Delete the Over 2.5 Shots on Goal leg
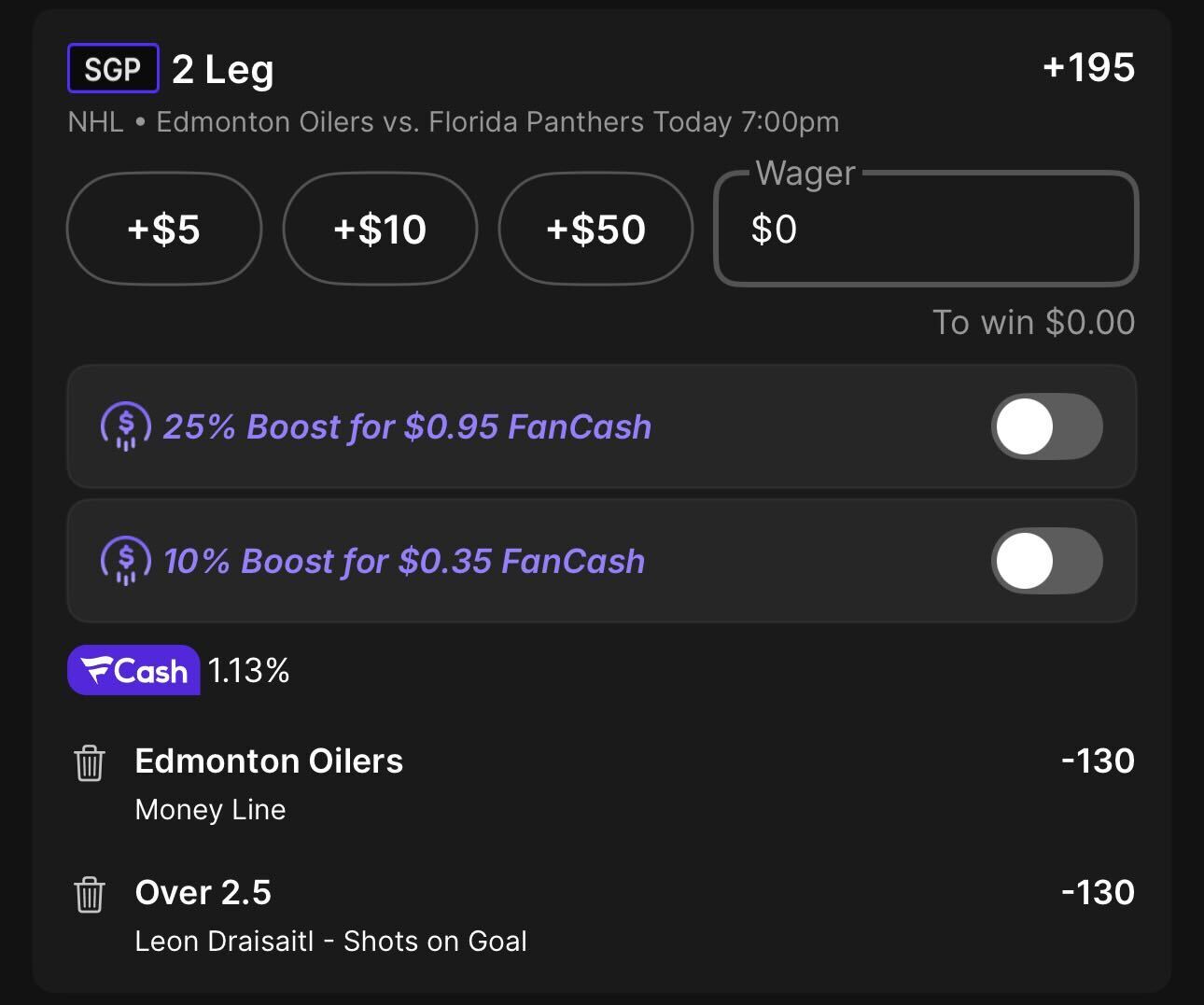This screenshot has height=1005, width=1204. coord(90,895)
